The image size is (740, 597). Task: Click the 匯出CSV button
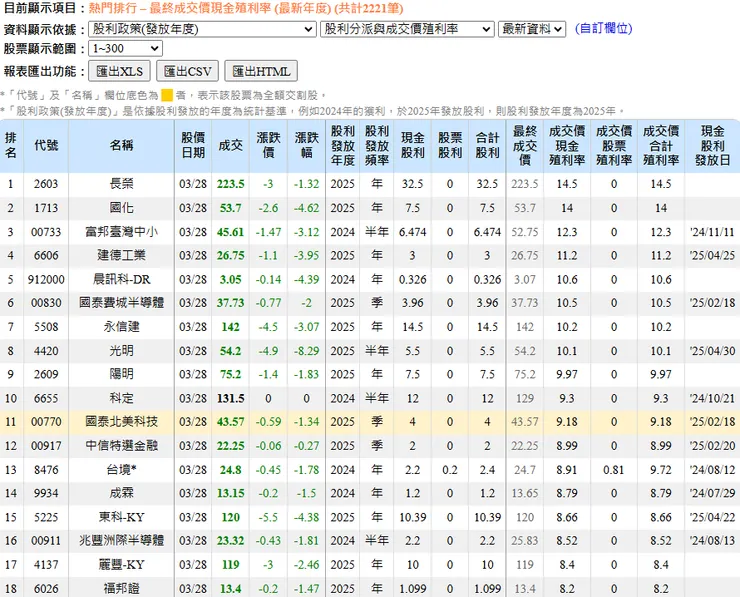coord(187,71)
